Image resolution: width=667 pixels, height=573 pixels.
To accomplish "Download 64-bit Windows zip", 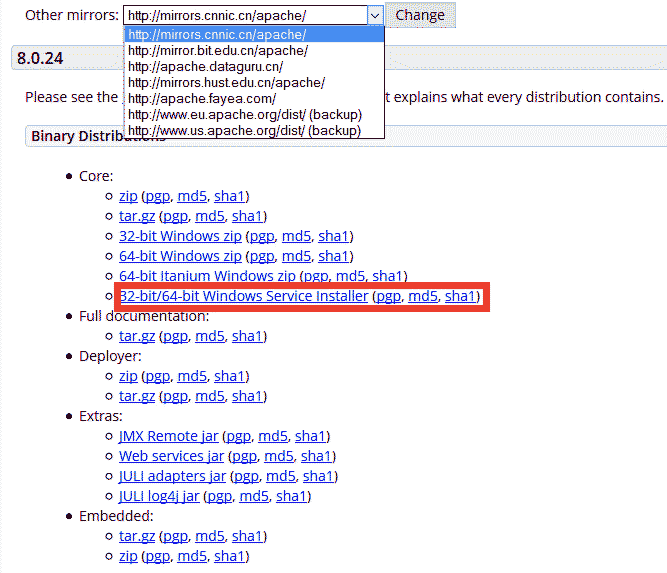I will point(180,256).
